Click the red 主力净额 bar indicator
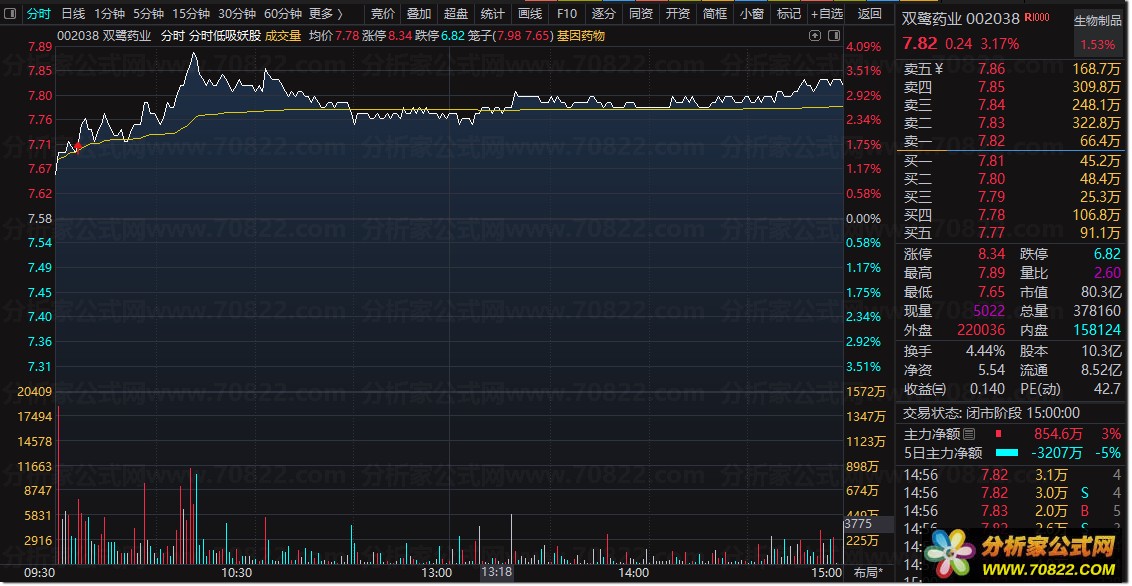 (x=998, y=434)
